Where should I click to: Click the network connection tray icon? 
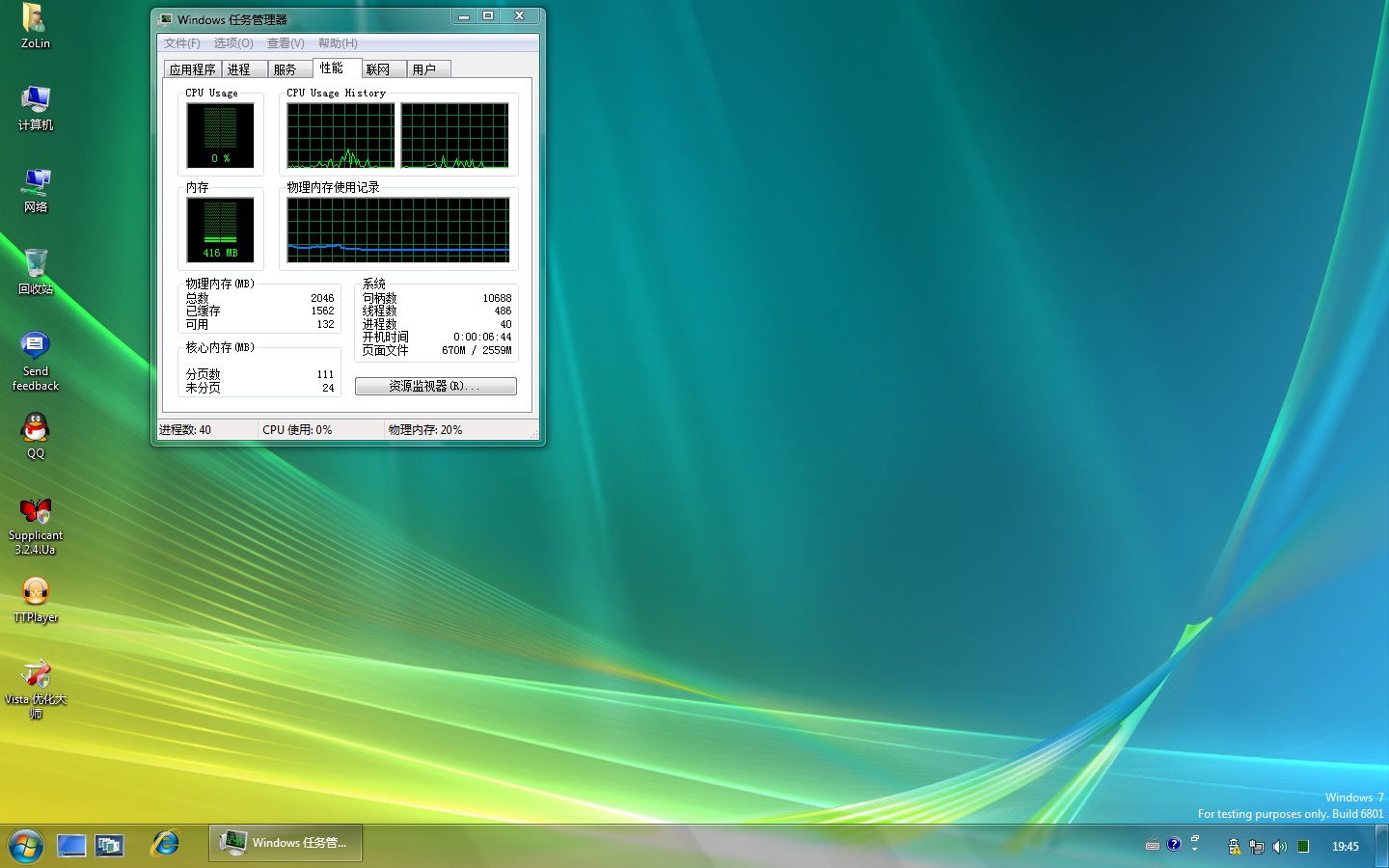pyautogui.click(x=1257, y=846)
